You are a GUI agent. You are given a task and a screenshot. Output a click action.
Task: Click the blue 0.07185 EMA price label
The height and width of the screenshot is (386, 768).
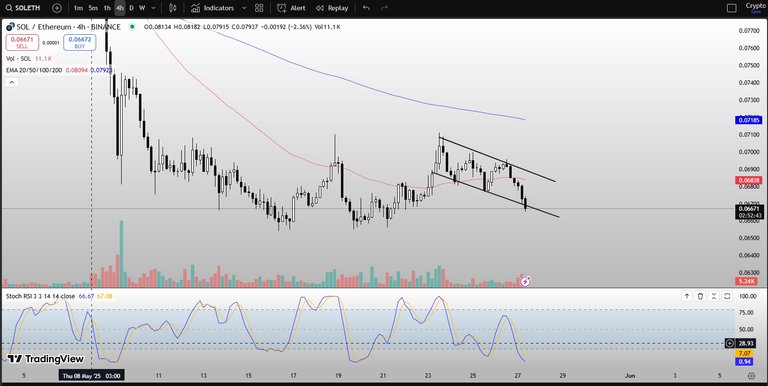748,120
